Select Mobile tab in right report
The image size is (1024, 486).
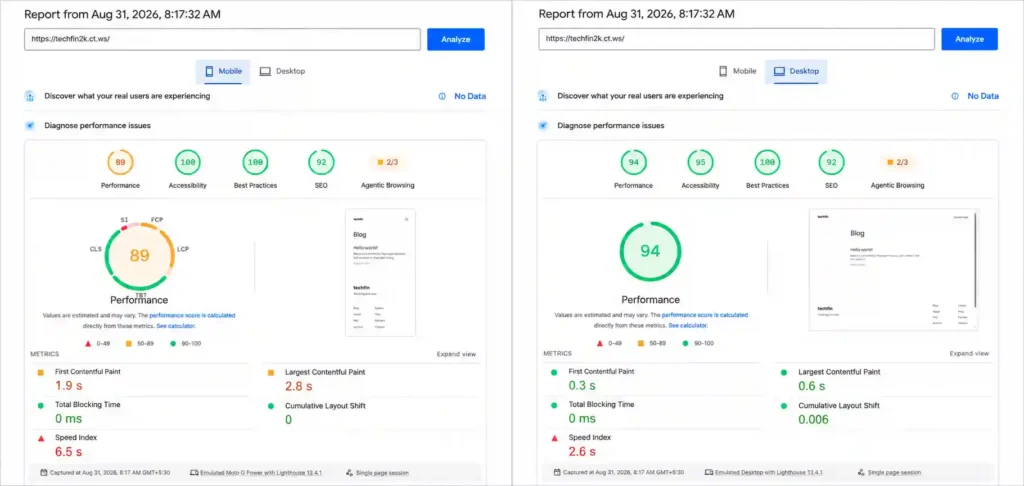737,71
